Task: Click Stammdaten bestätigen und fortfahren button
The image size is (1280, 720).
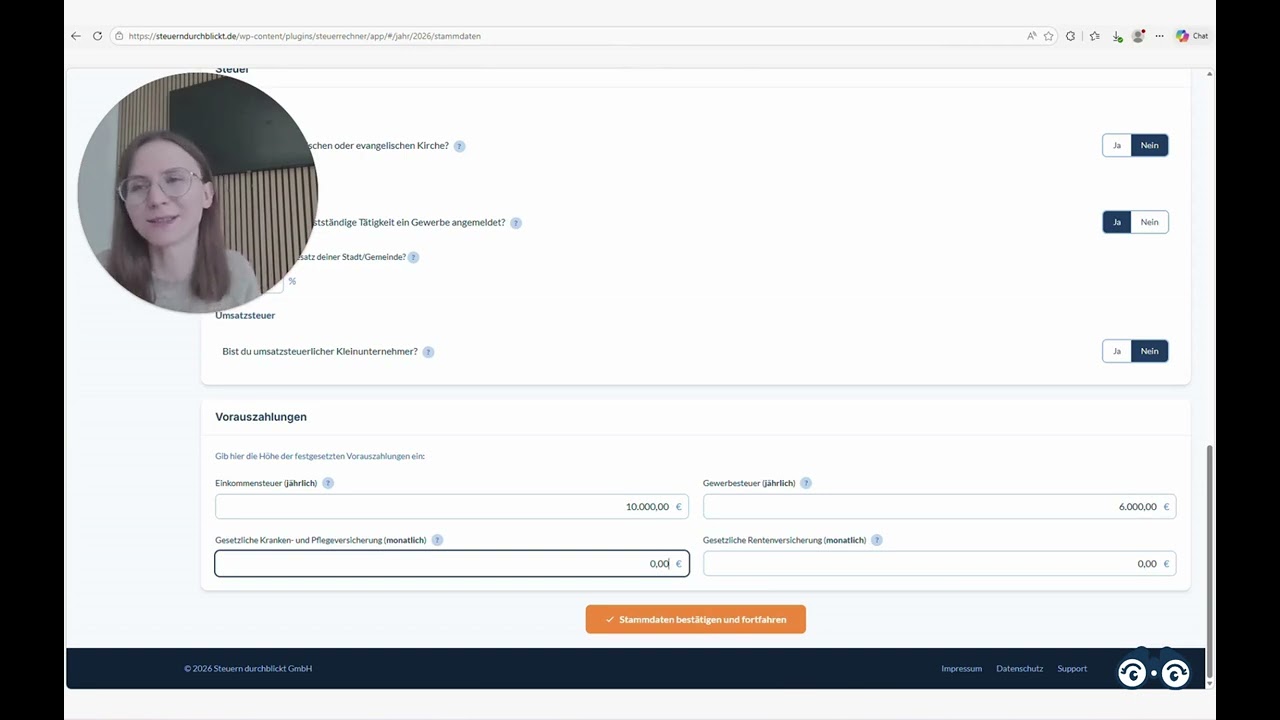Action: pos(696,619)
